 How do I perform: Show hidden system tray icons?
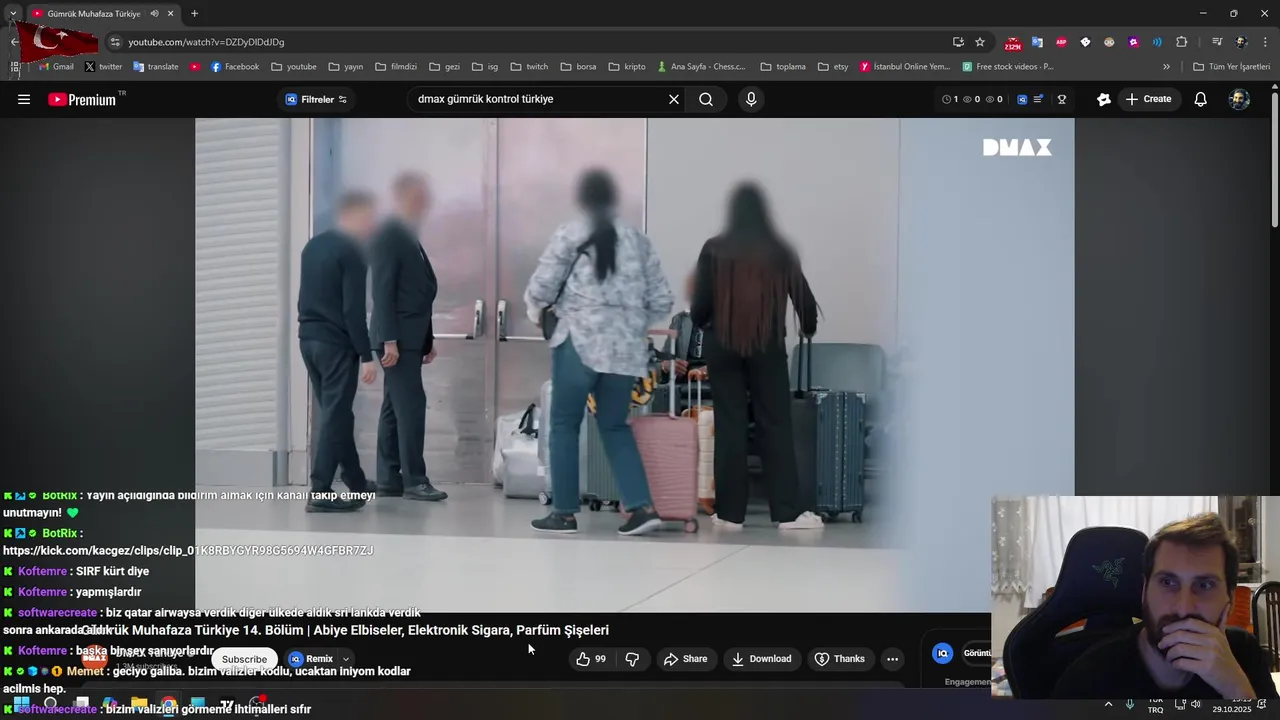1108,704
